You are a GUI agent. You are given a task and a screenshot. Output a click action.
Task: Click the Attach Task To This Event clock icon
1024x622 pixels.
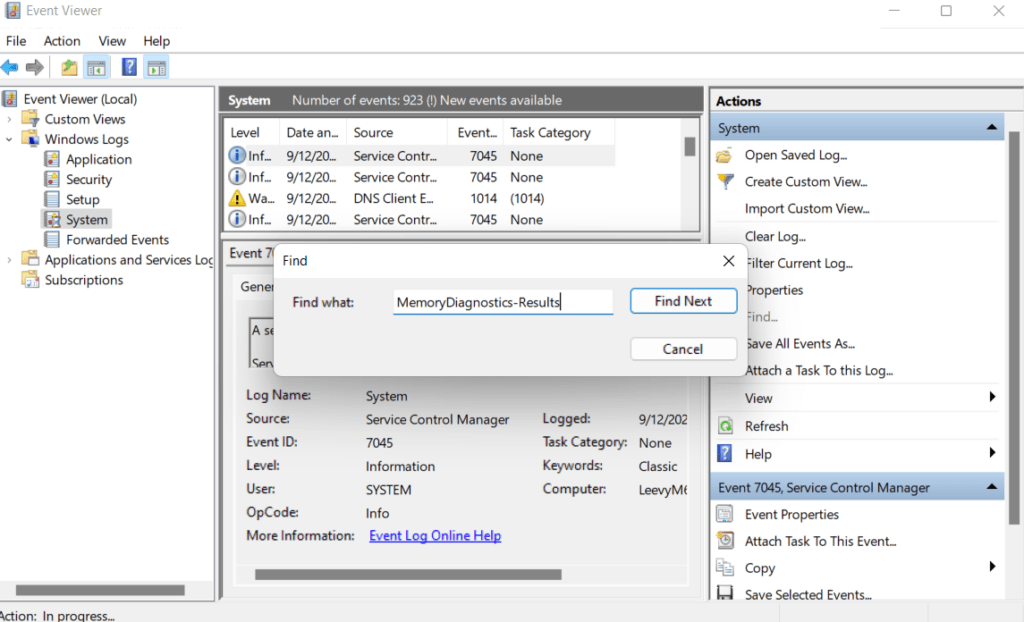tap(725, 541)
